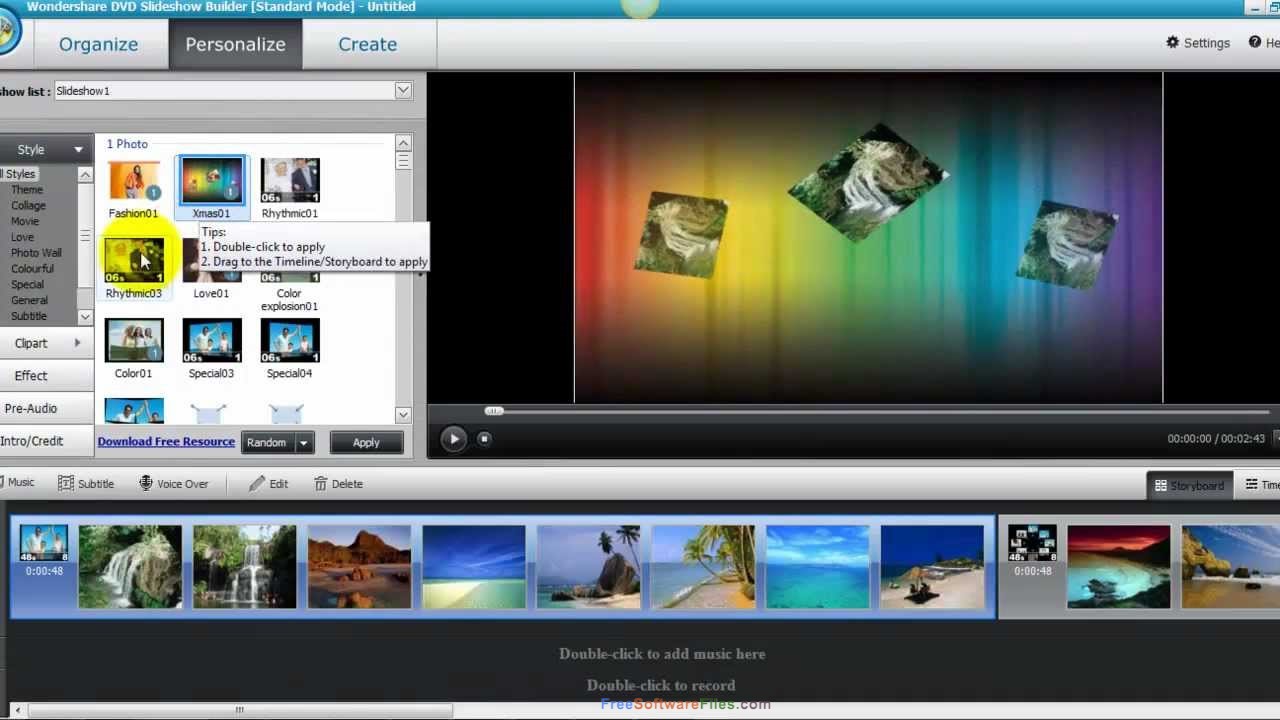1280x720 pixels.
Task: Select the rocky waterfall photo in storyboard
Action: tap(130, 566)
